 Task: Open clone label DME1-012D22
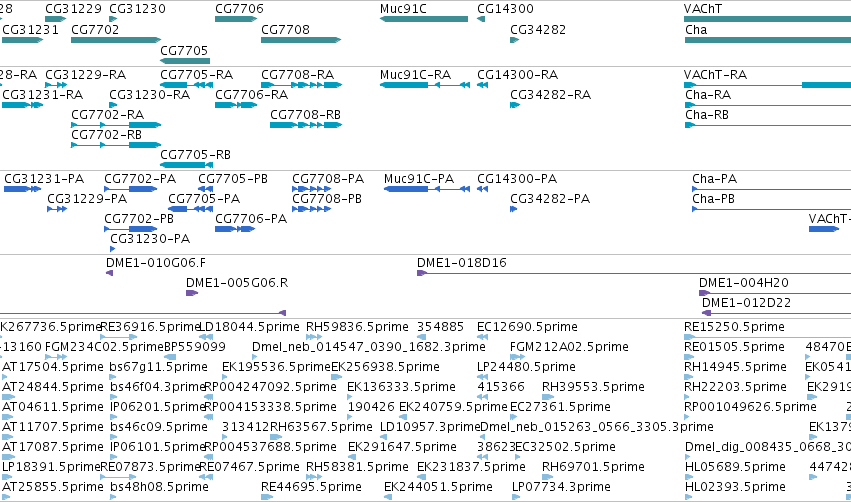tap(747, 303)
